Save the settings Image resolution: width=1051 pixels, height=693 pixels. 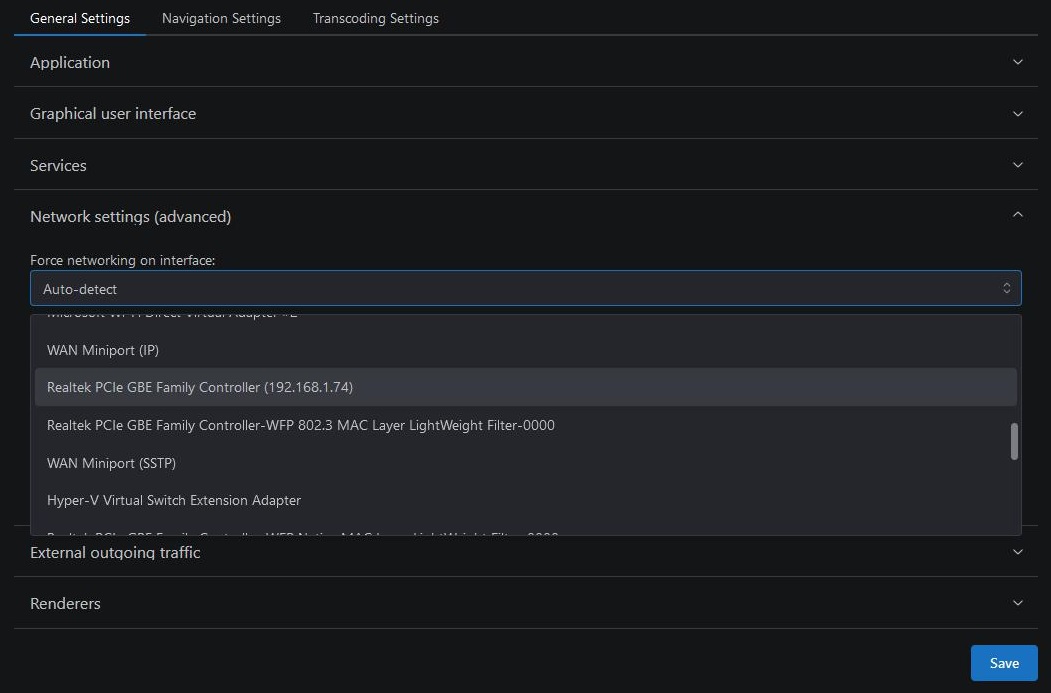coord(1004,663)
